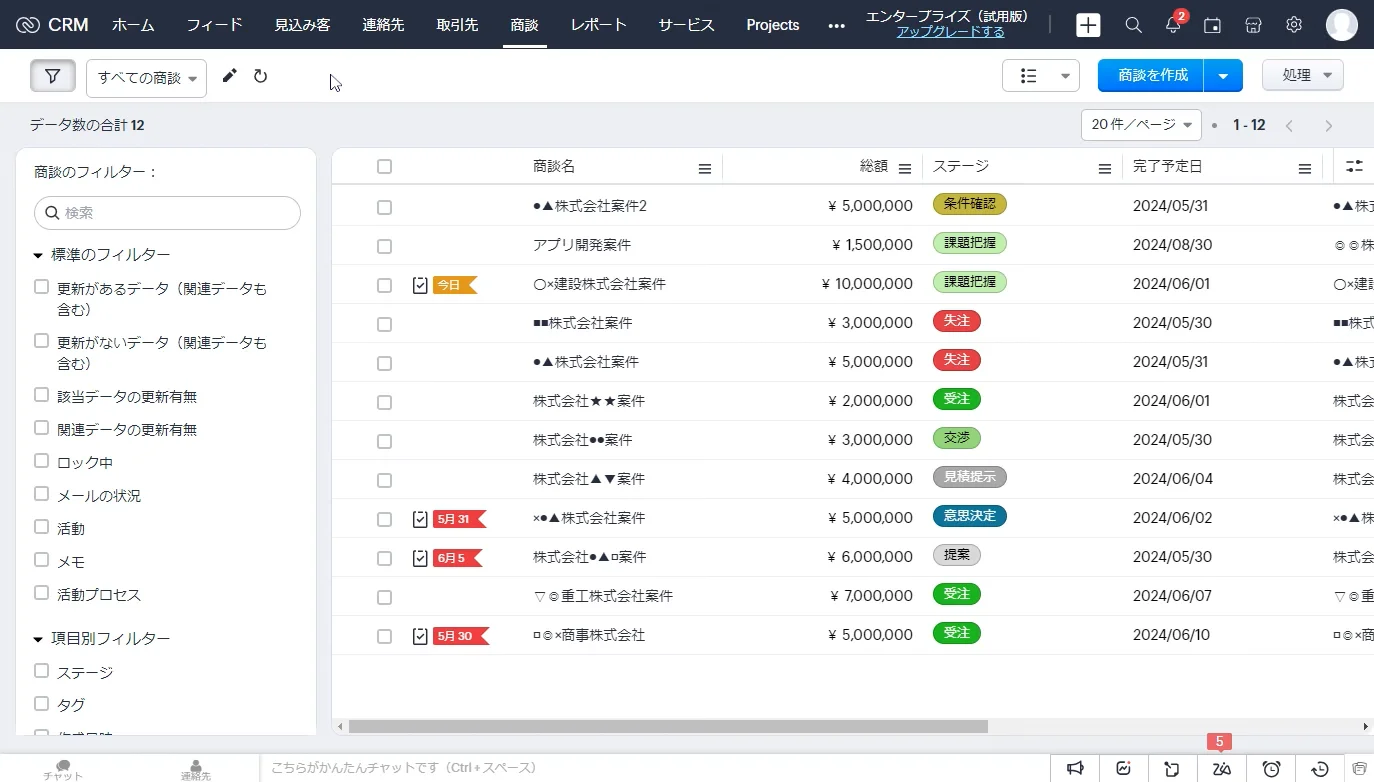
Task: Go to the ホーム tab
Action: [133, 25]
